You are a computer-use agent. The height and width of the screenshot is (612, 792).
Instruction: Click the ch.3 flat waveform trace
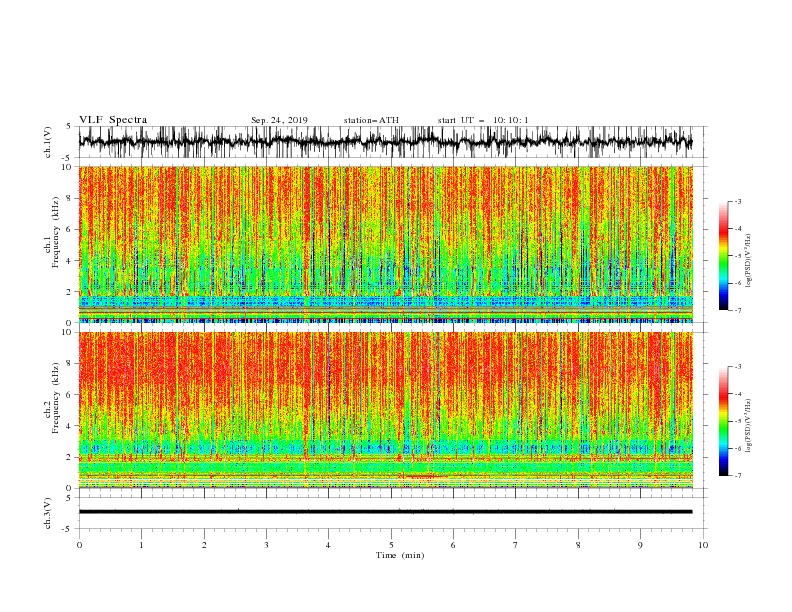(x=386, y=512)
